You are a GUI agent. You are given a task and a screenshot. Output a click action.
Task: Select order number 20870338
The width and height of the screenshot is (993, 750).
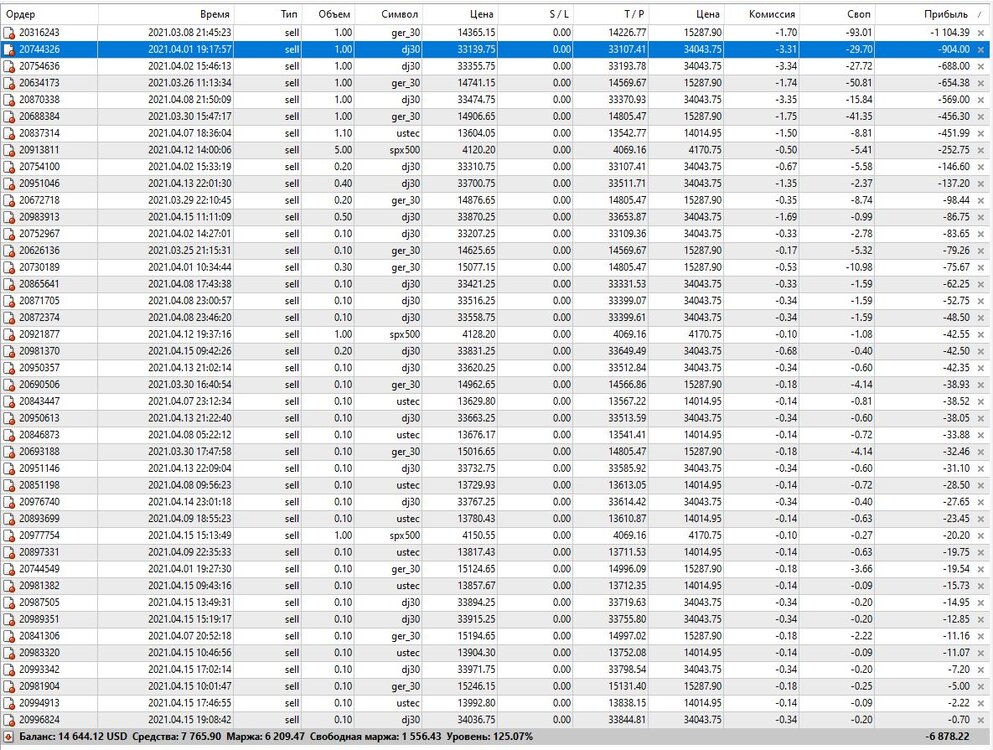click(39, 100)
